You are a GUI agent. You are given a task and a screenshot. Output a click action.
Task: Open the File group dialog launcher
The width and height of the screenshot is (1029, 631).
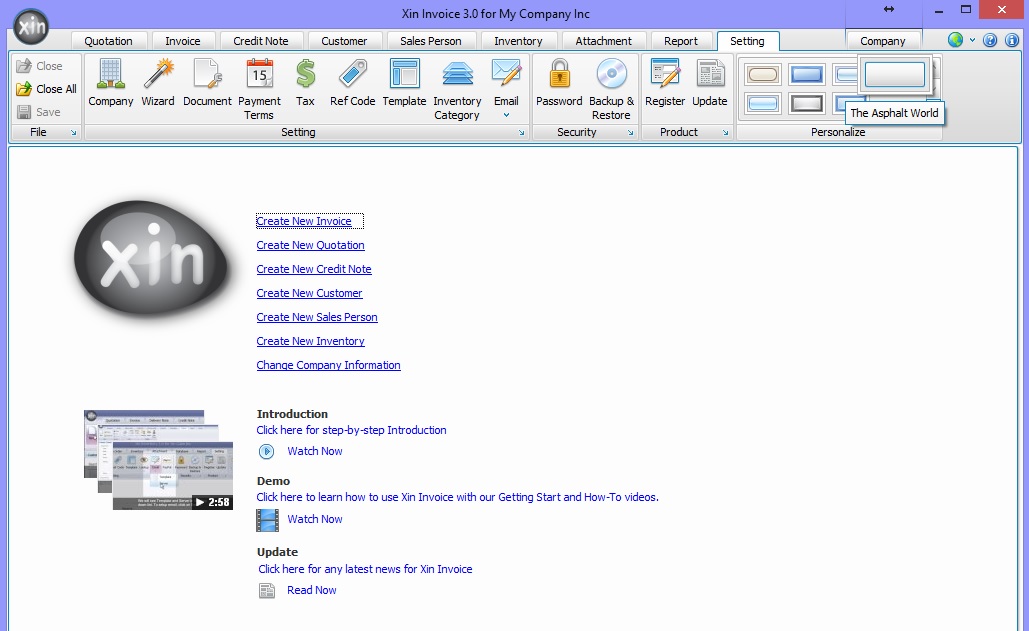click(74, 132)
